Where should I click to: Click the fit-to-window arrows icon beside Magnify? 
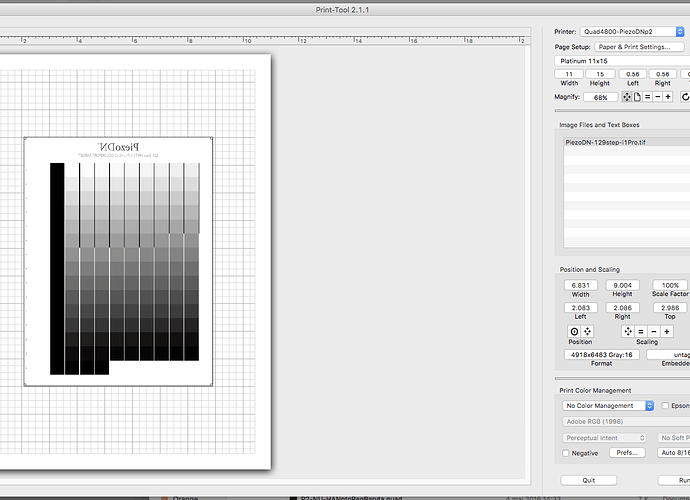(627, 97)
